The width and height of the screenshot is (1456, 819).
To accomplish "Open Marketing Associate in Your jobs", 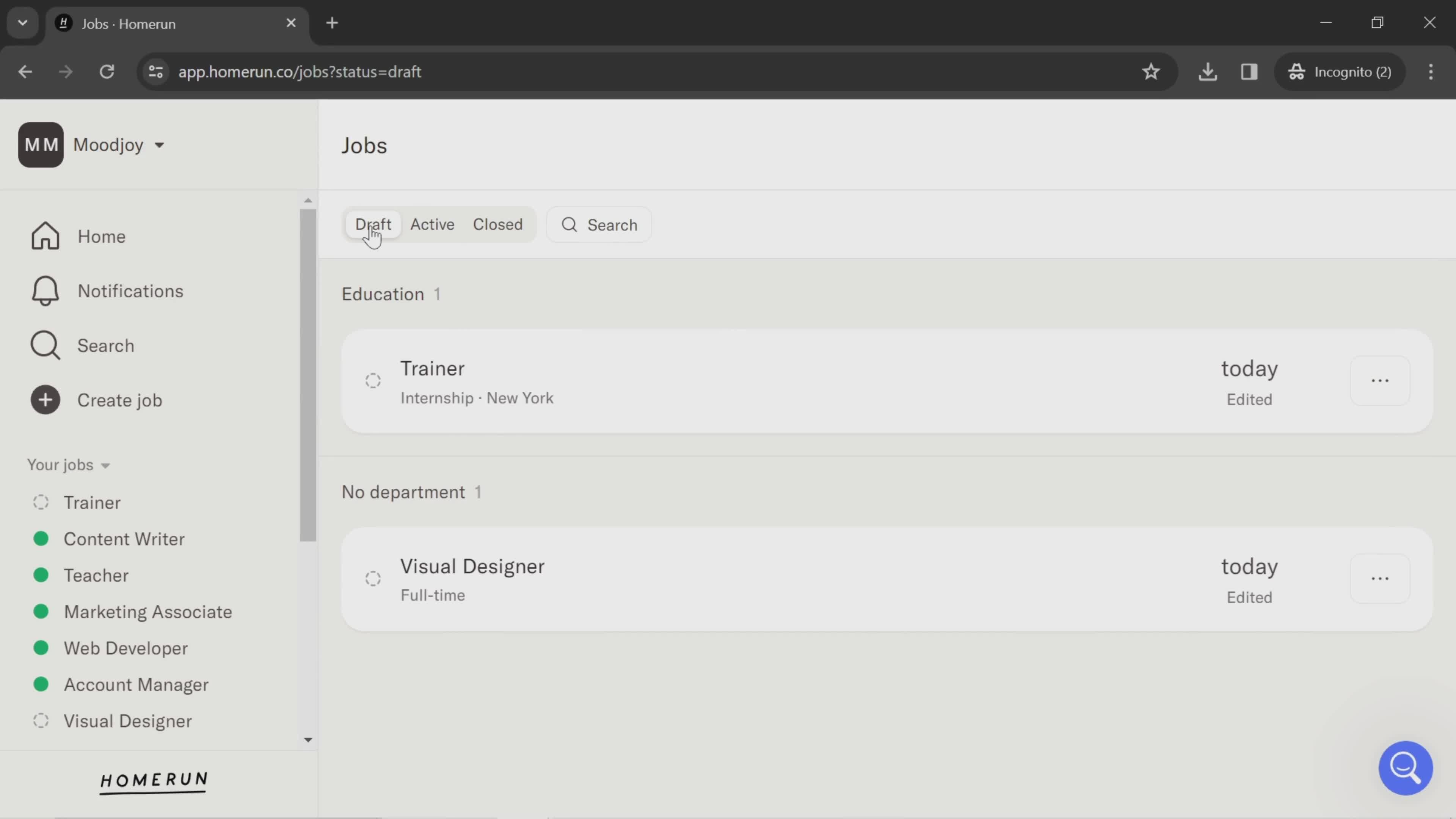I will coord(148,612).
